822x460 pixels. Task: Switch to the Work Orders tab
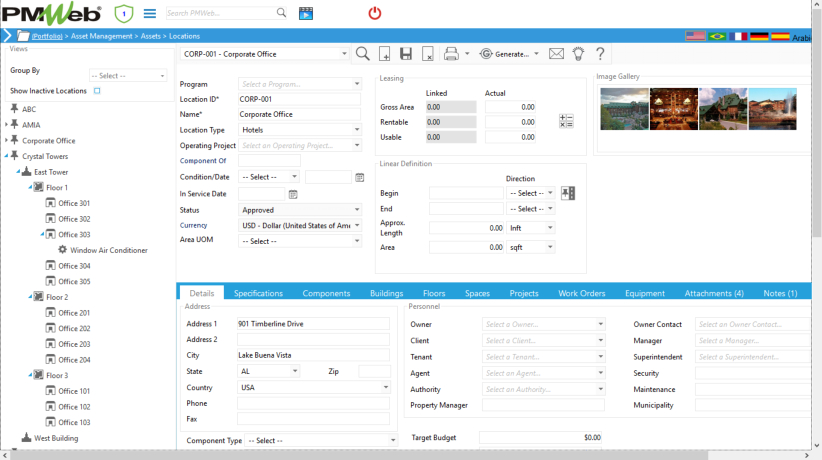581,293
